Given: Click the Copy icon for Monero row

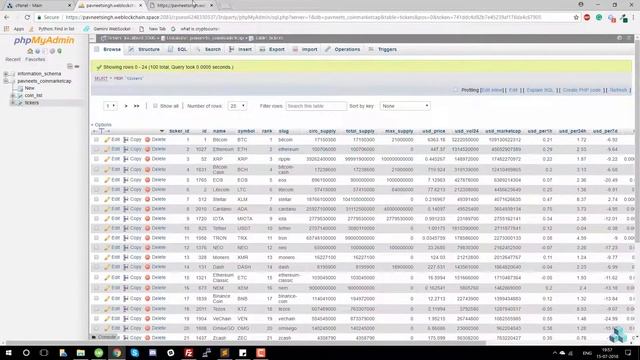Looking at the screenshot, I should [x=126, y=258].
